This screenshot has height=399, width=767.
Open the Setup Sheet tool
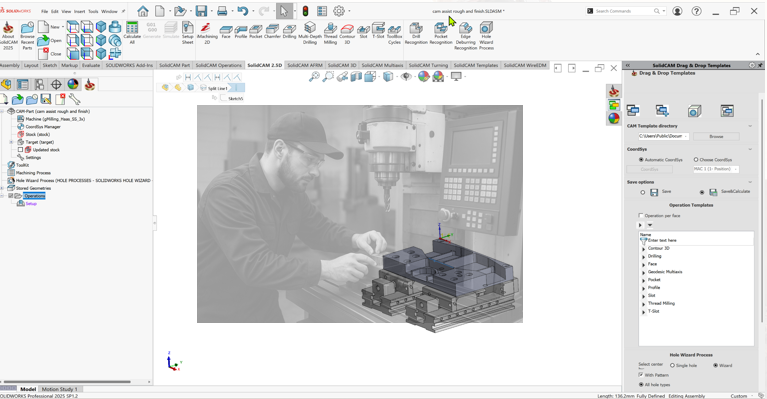(x=188, y=33)
